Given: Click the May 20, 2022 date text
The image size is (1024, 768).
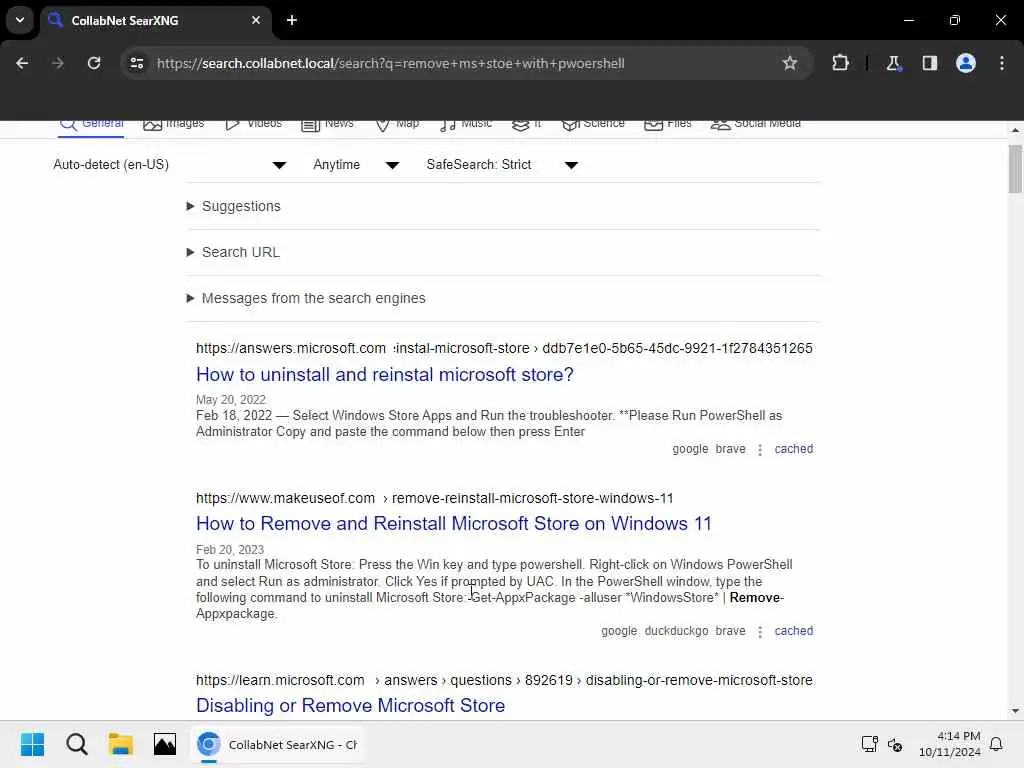Looking at the screenshot, I should 231,400.
